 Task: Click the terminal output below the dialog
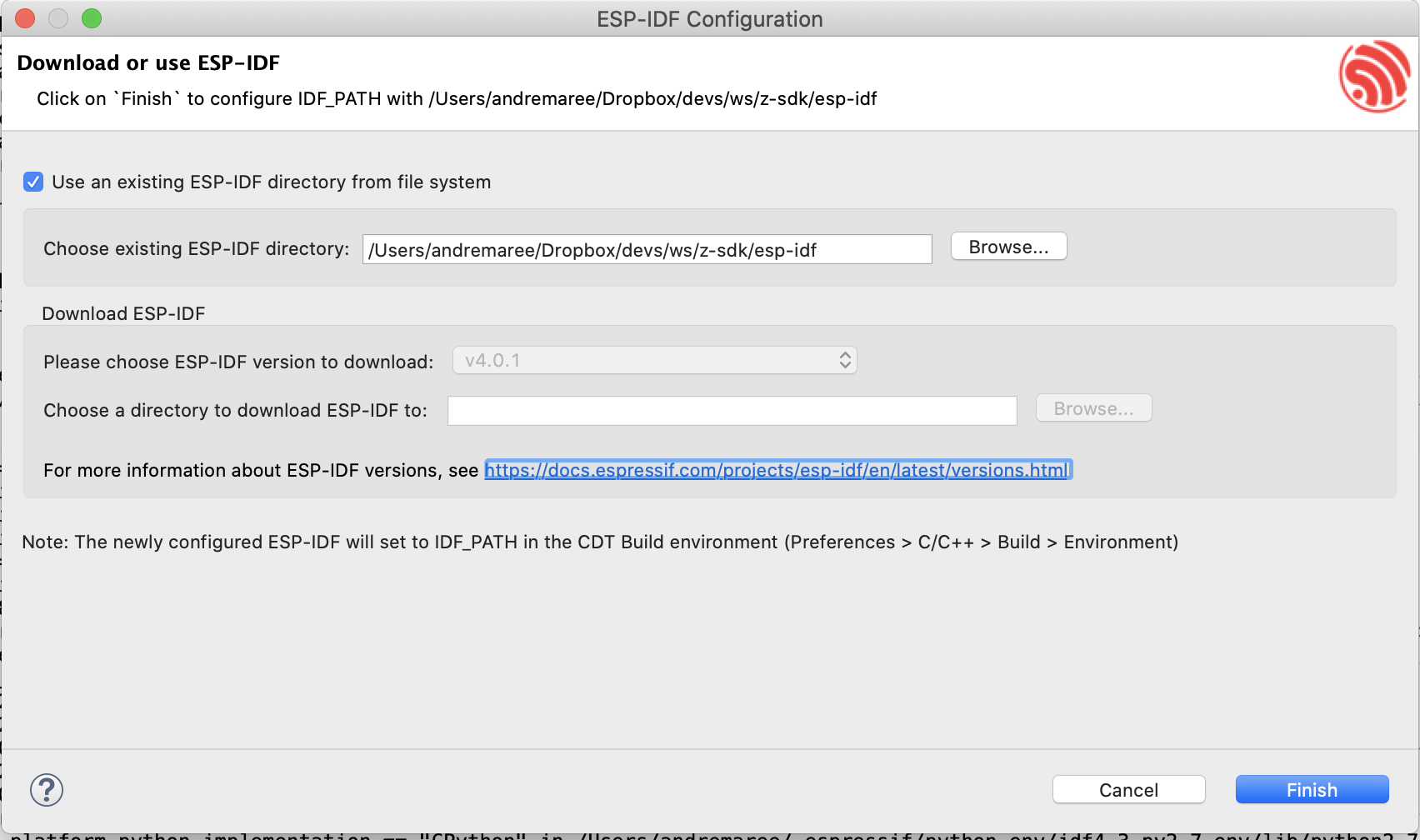(708, 833)
